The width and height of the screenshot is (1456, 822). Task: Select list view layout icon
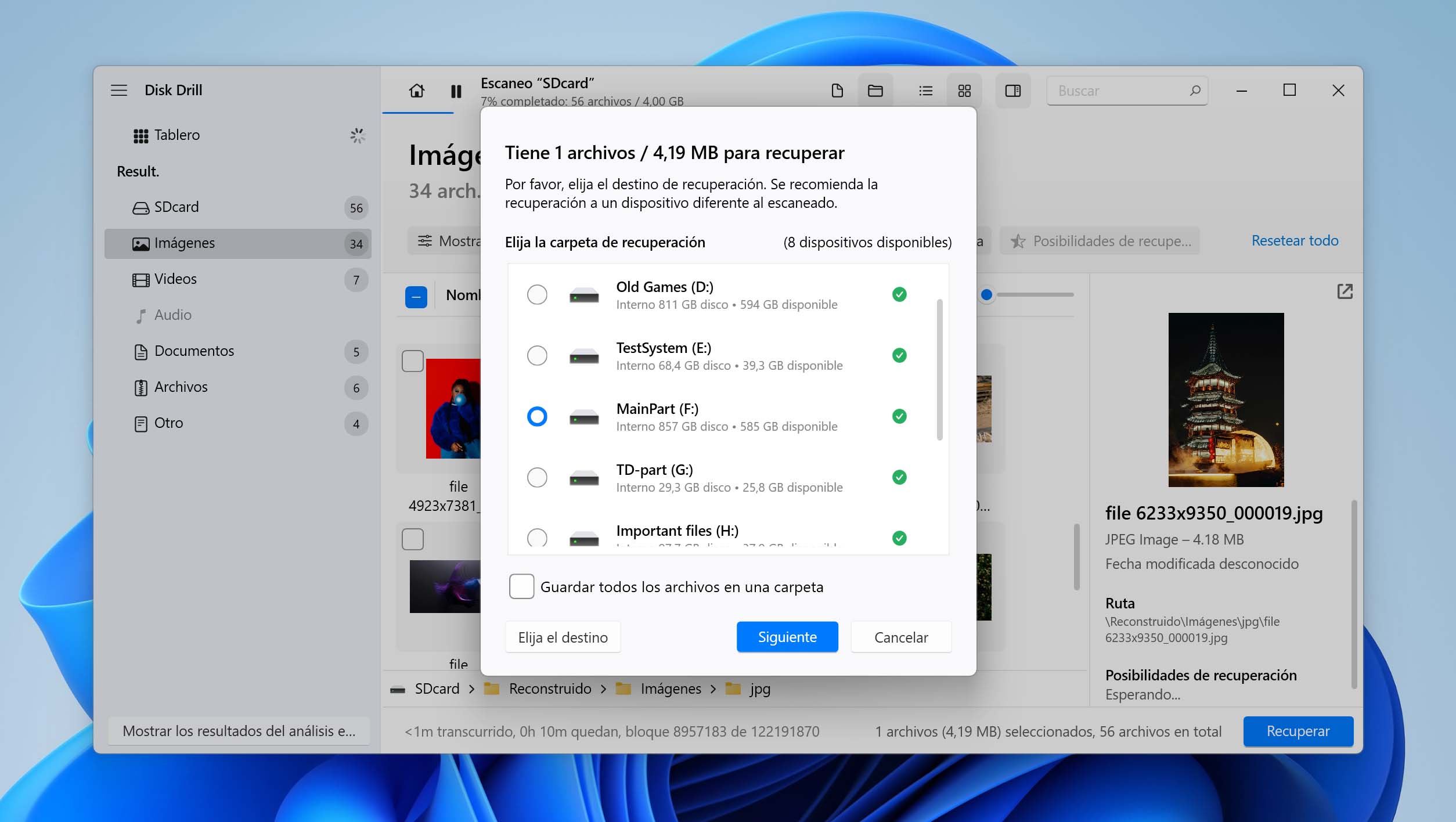pyautogui.click(x=926, y=91)
